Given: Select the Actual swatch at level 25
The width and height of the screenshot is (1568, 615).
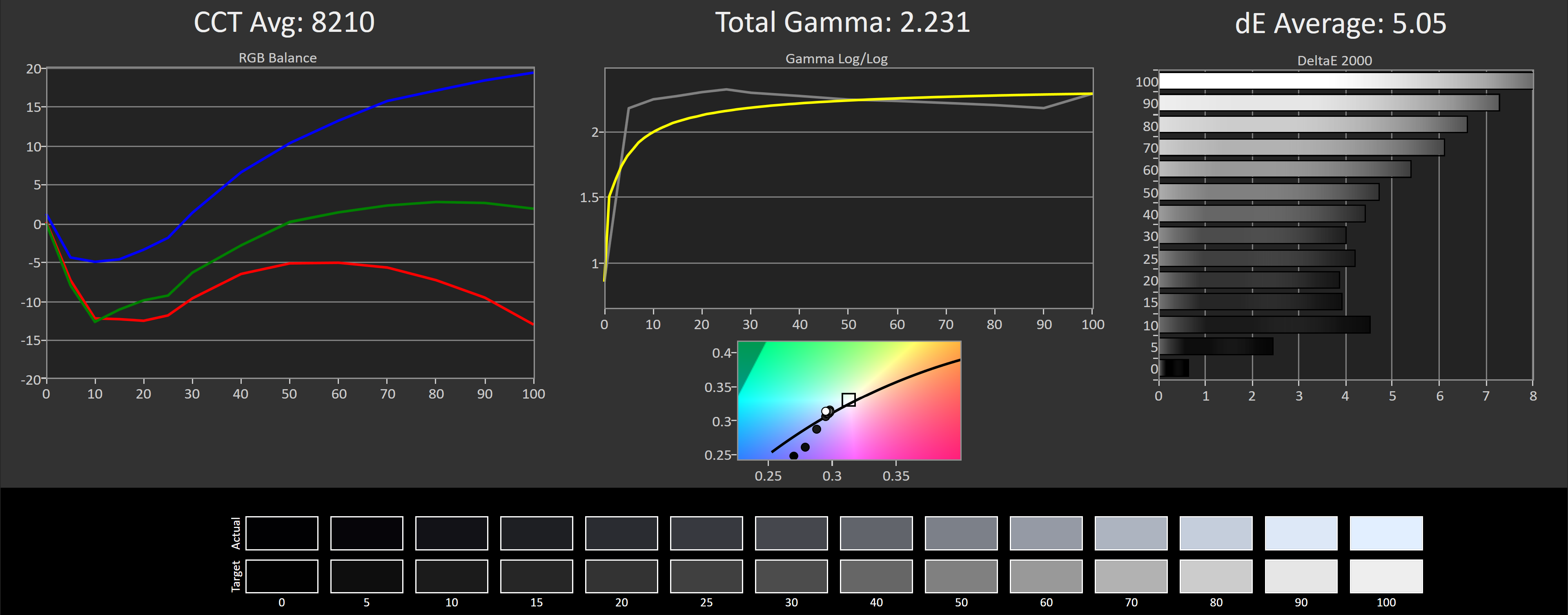Looking at the screenshot, I should [x=706, y=533].
